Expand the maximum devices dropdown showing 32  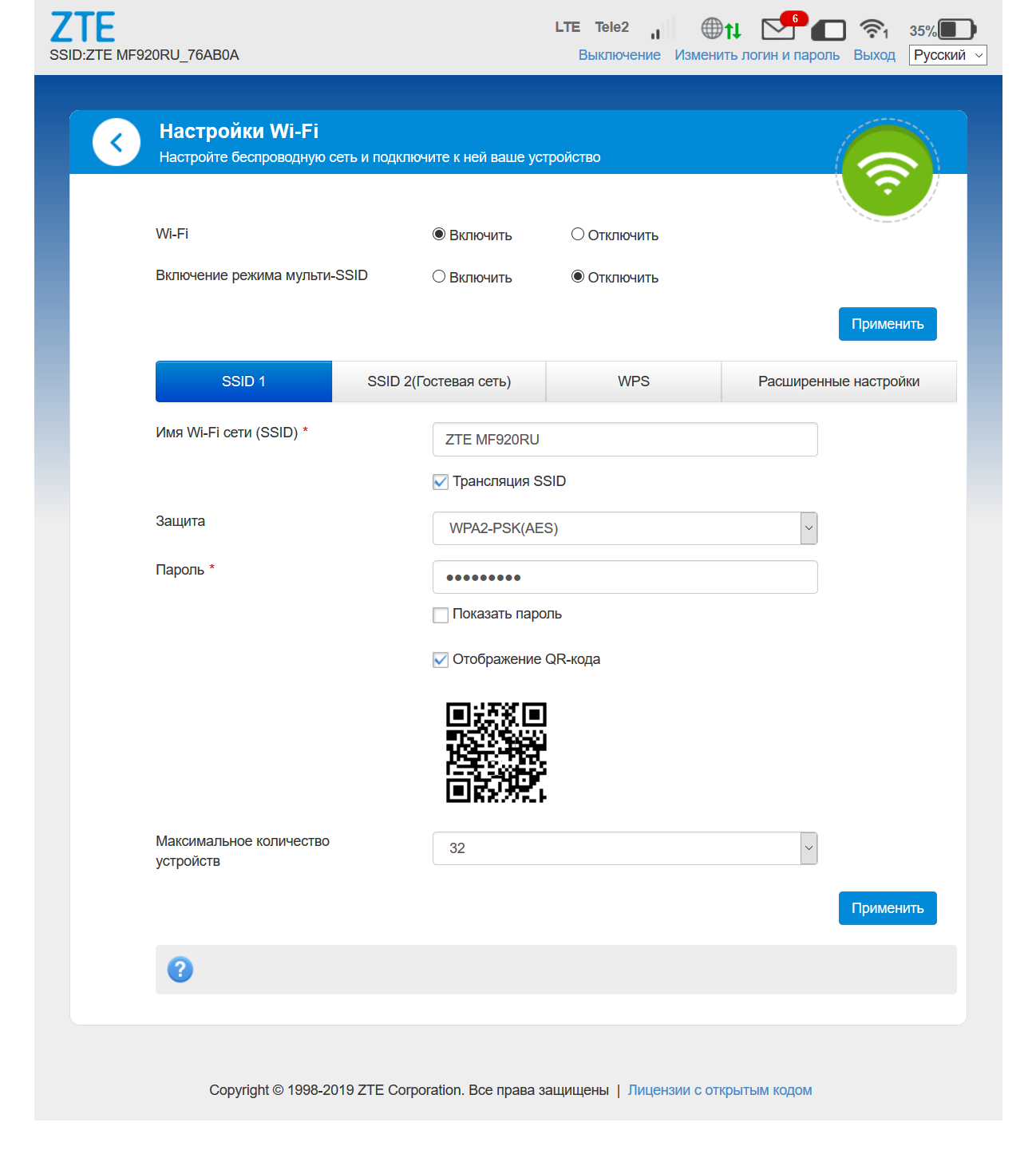625,848
